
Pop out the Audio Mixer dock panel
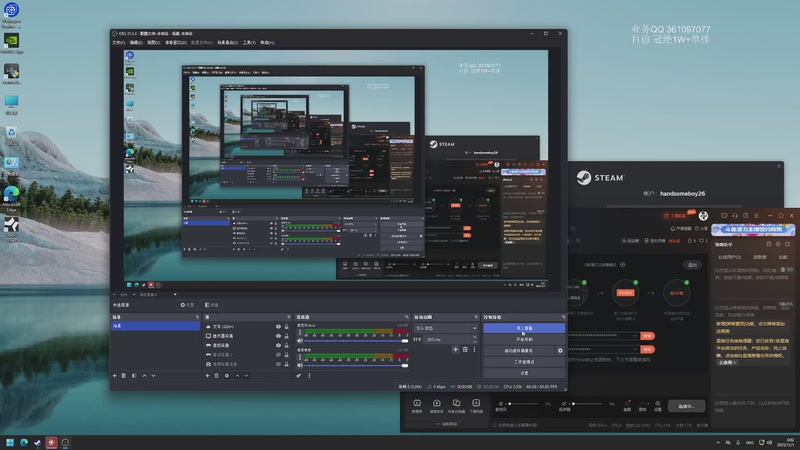click(407, 317)
